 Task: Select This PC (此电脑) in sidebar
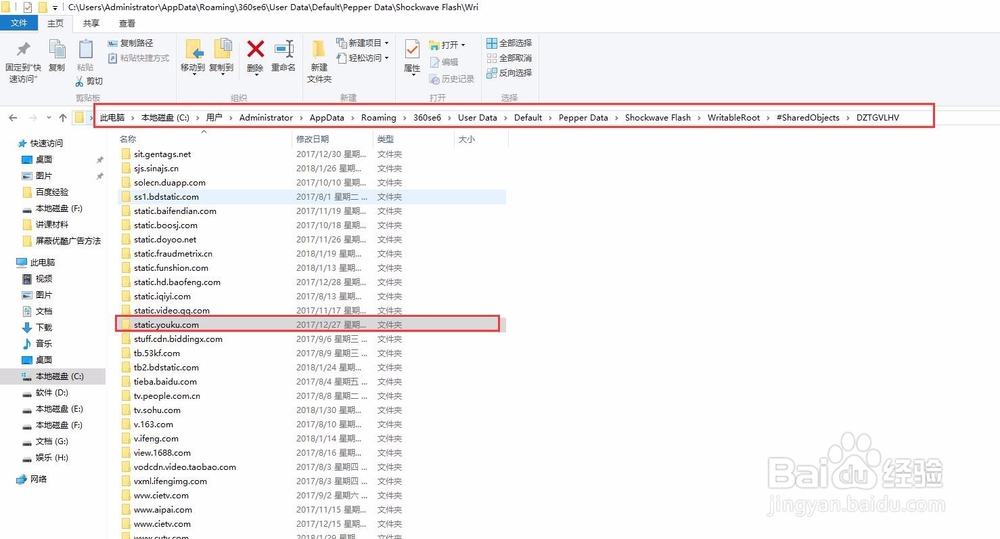coord(42,262)
